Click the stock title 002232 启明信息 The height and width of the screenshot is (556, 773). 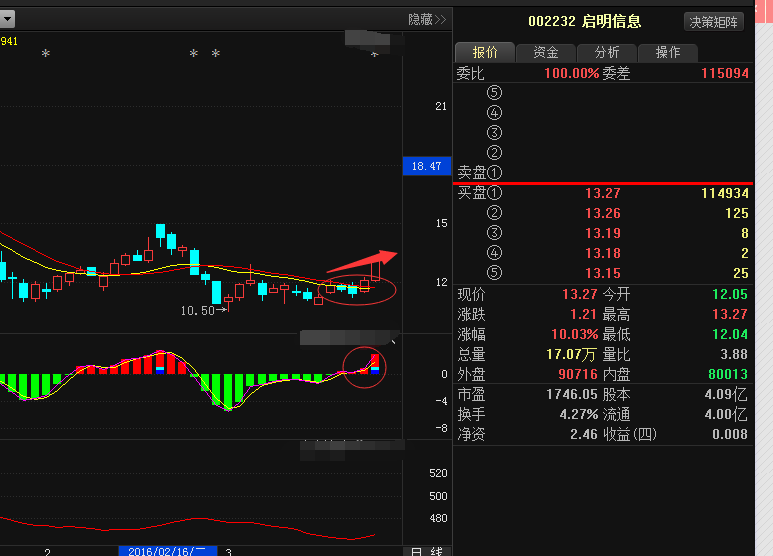pos(584,21)
